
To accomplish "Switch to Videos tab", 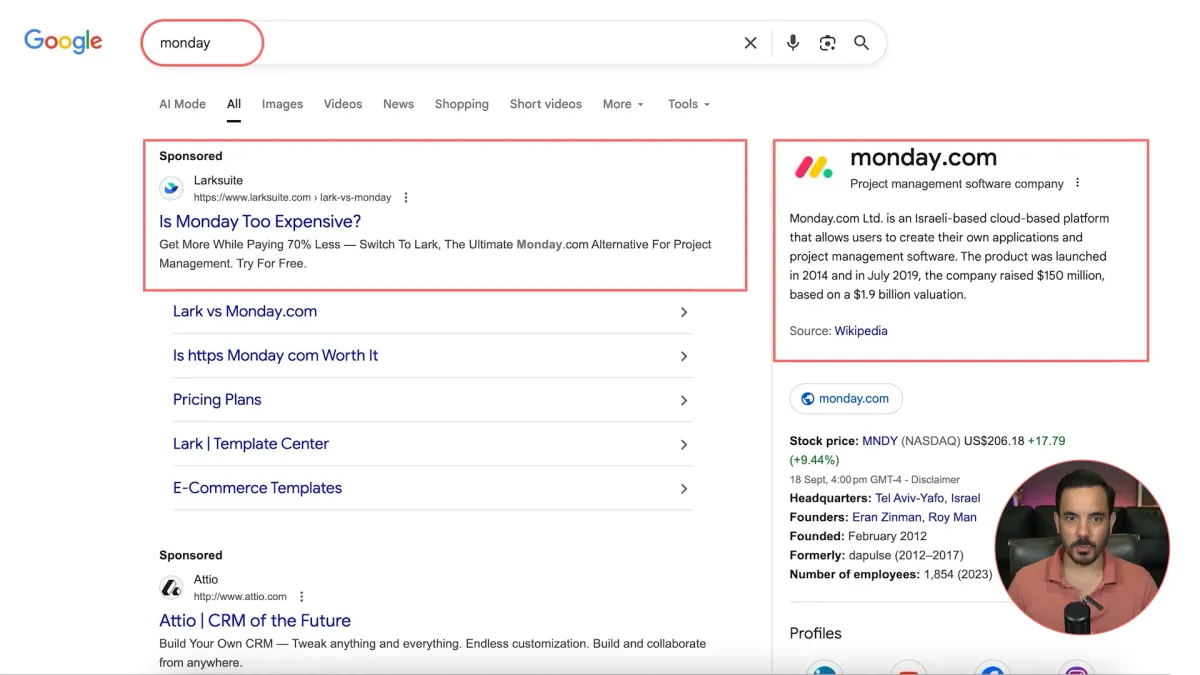I will (343, 104).
